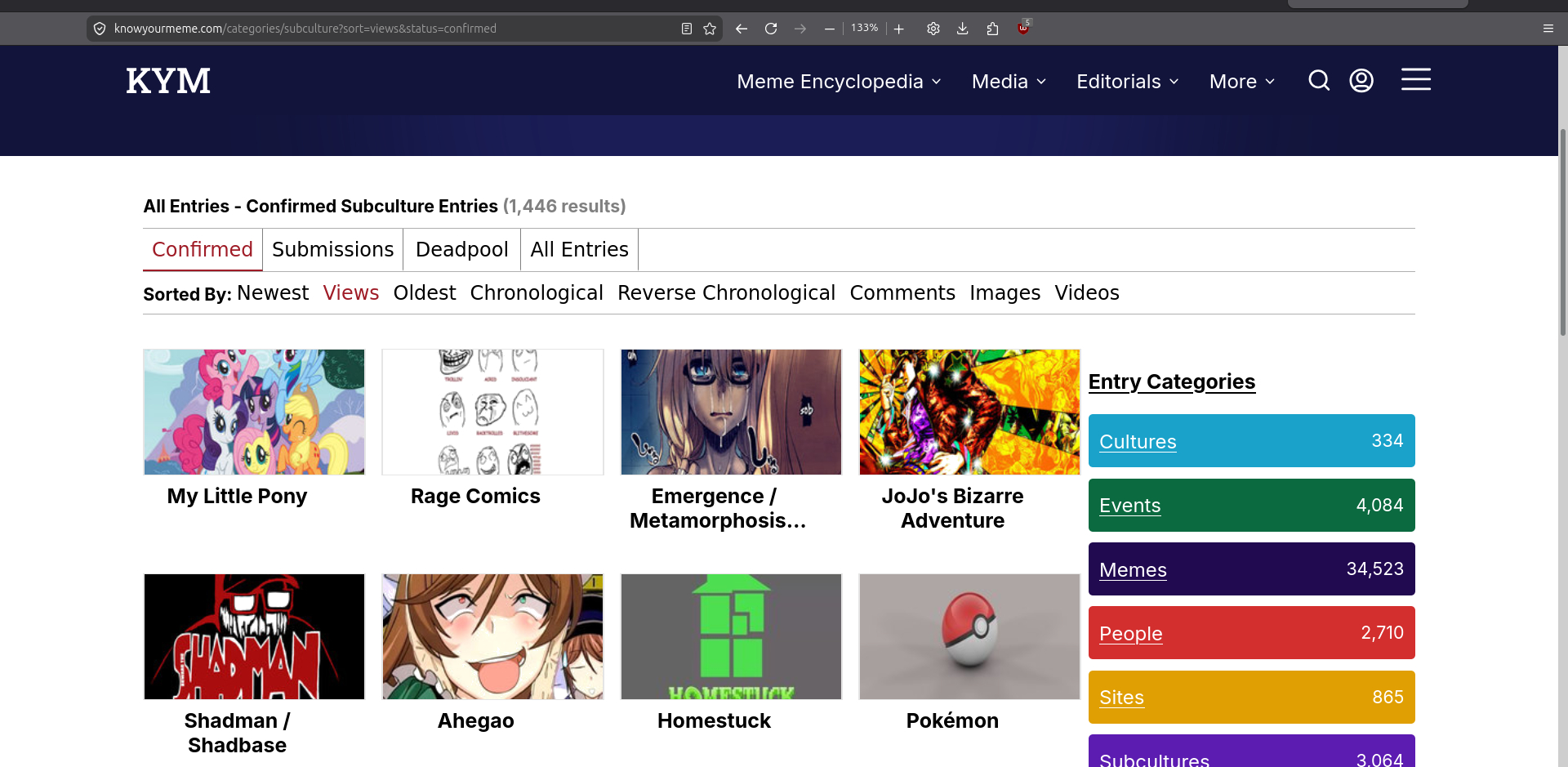Sort entries by Views
Viewport: 1568px width, 767px height.
(351, 292)
